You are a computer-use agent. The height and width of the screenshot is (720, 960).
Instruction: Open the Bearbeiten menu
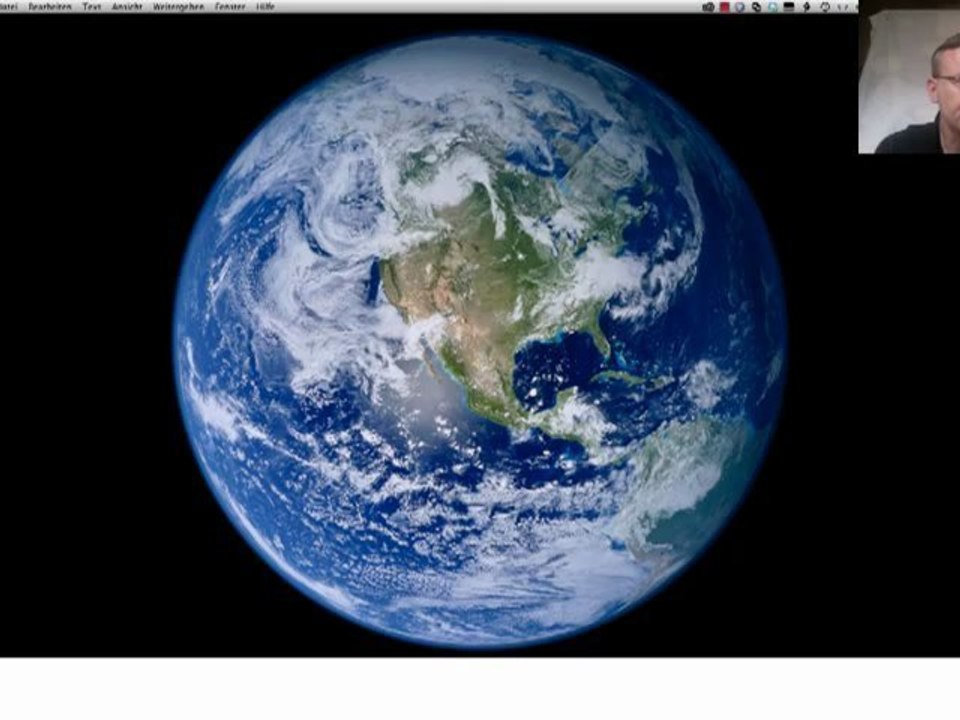pos(50,7)
